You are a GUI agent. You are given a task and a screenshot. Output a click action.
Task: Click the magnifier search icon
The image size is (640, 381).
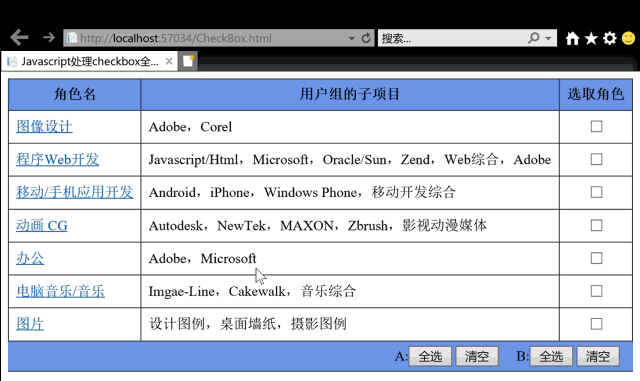click(x=533, y=38)
